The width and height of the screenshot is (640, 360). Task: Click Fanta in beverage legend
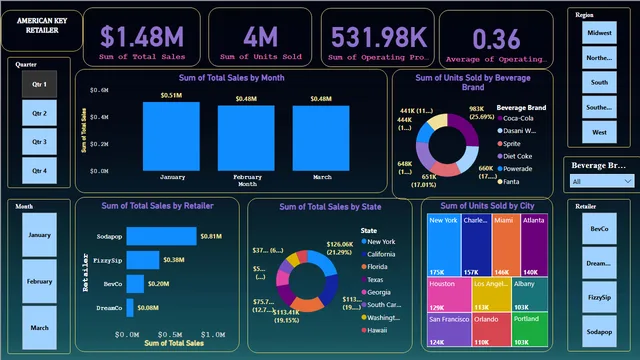tap(508, 182)
